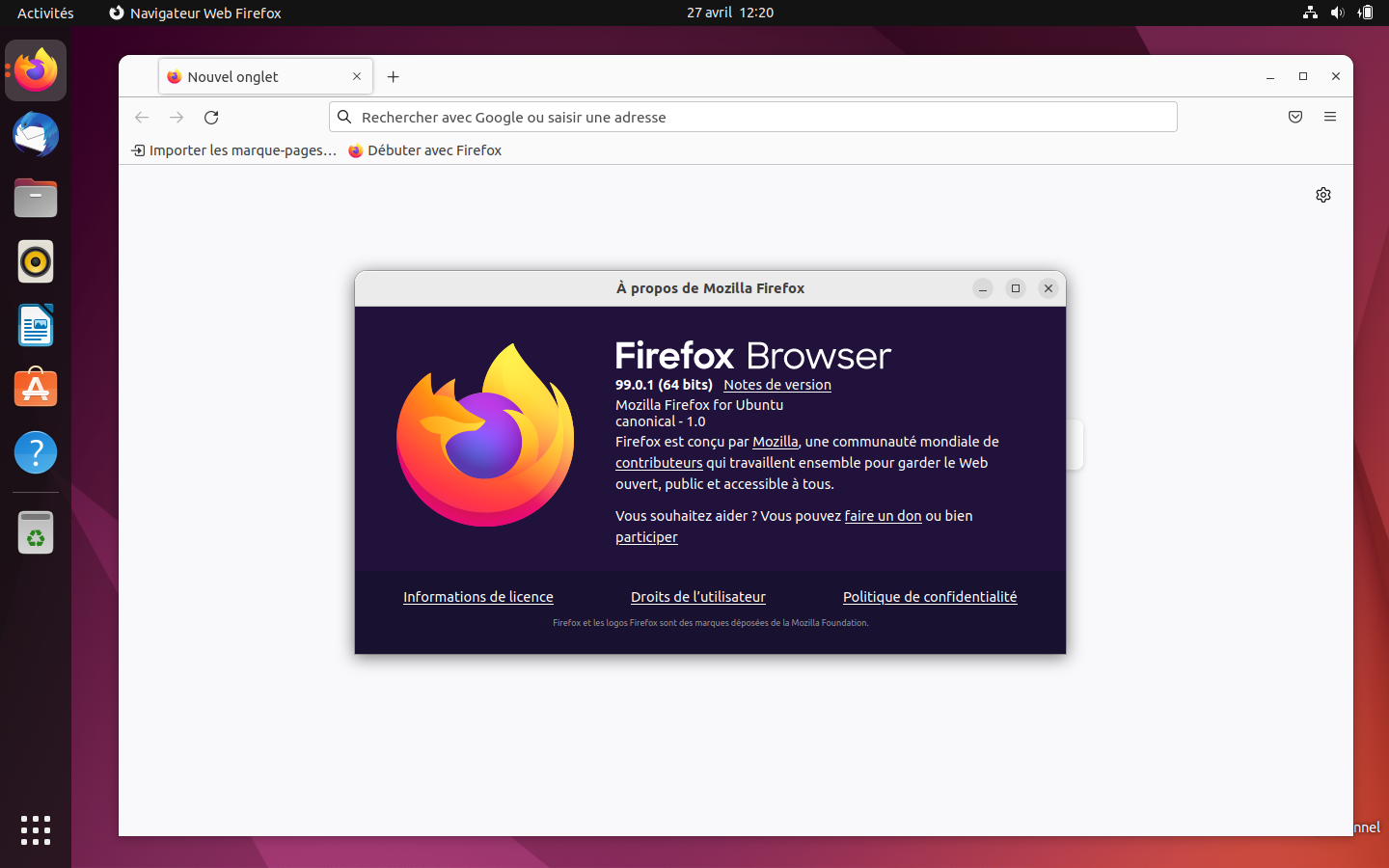This screenshot has width=1389, height=868.
Task: Go forward with the browser forward arrow
Action: pyautogui.click(x=177, y=118)
